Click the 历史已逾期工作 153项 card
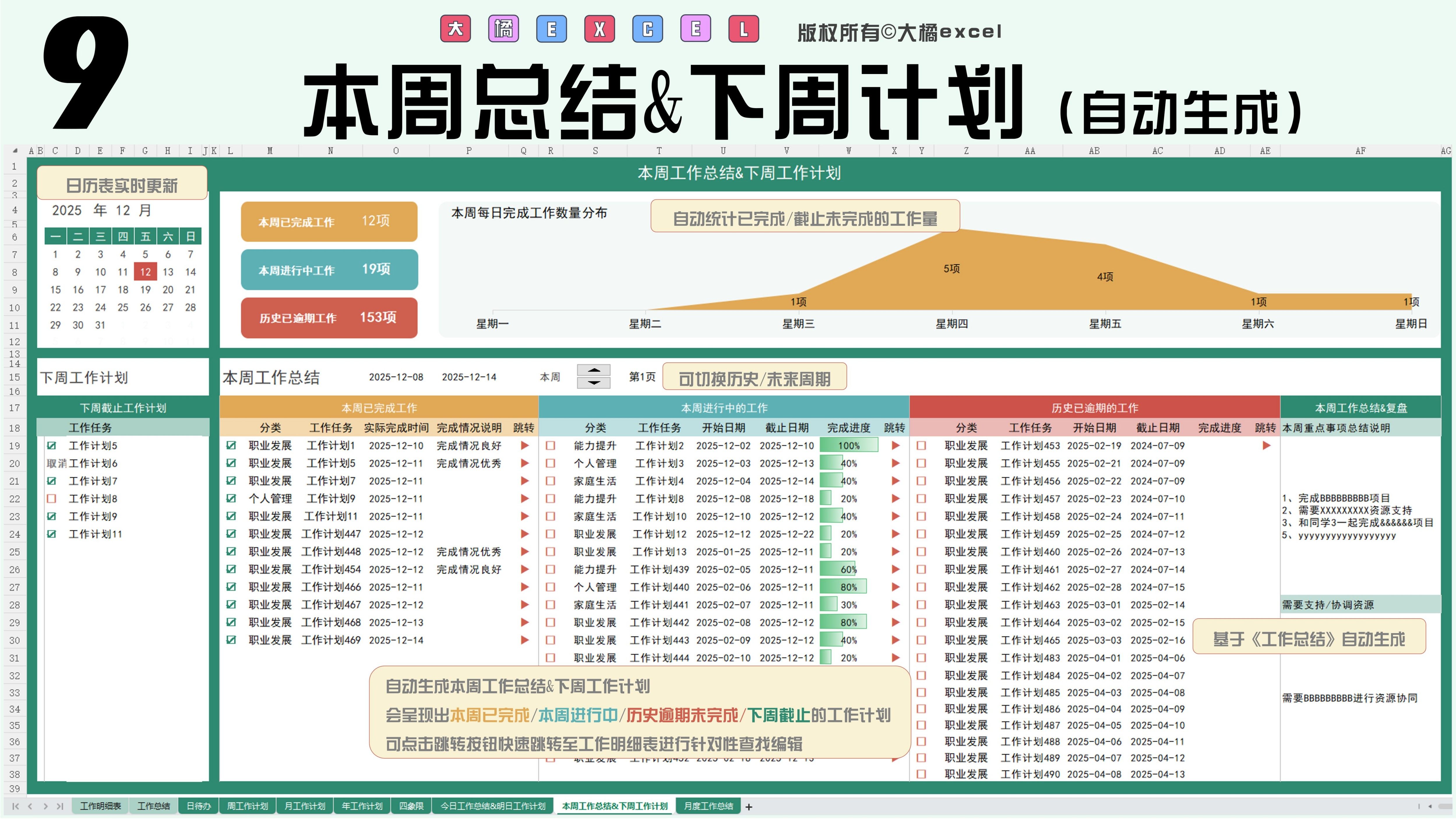 pyautogui.click(x=329, y=318)
